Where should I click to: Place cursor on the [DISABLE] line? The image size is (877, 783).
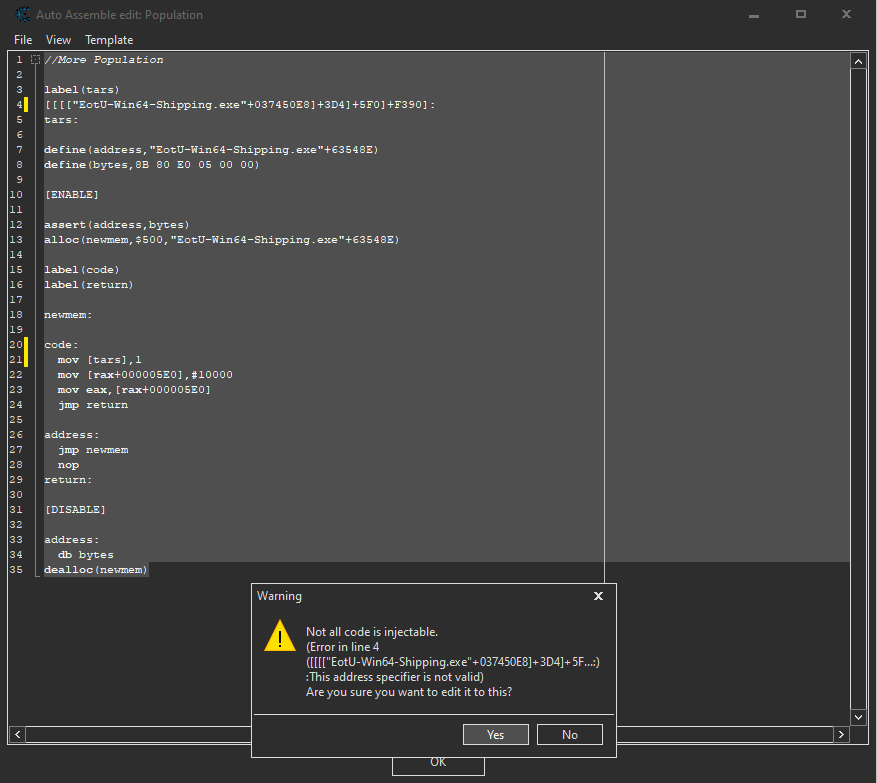point(75,510)
